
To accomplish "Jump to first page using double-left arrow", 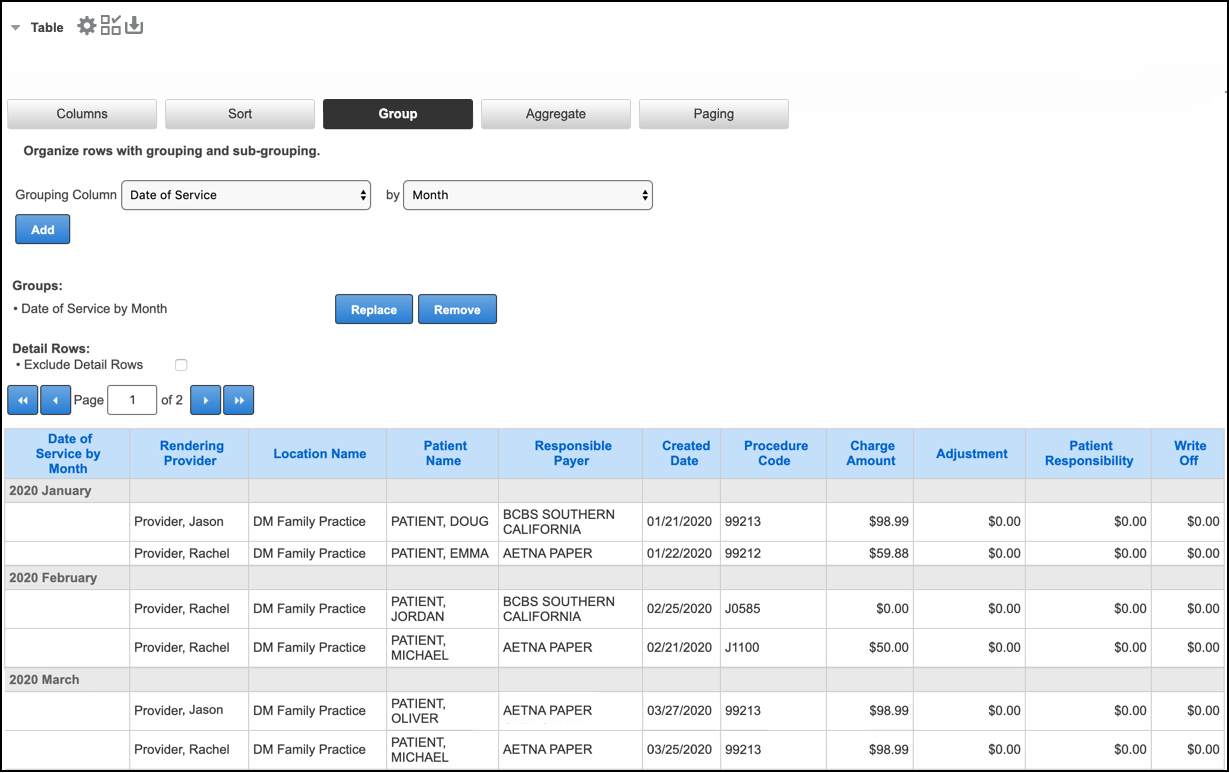I will pyautogui.click(x=22, y=400).
